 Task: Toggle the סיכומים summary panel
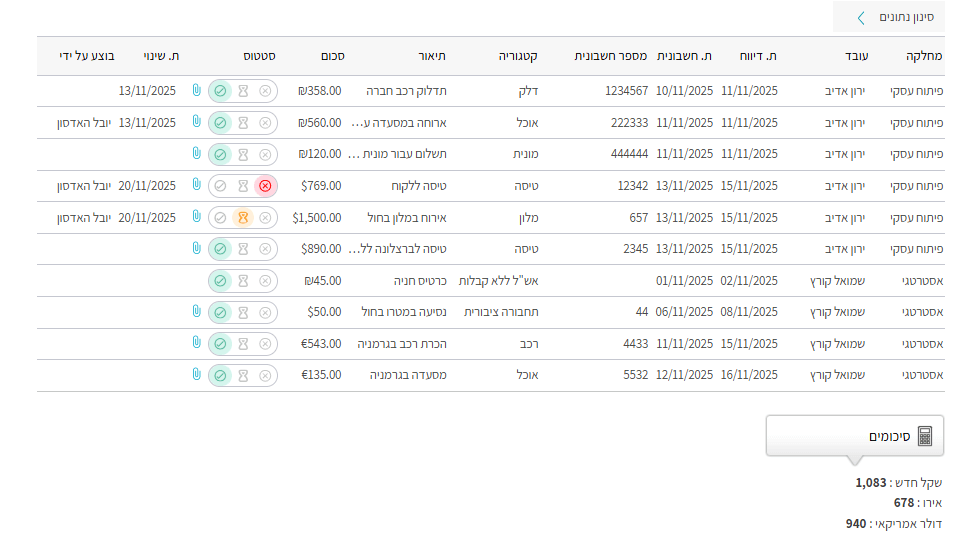(888, 436)
